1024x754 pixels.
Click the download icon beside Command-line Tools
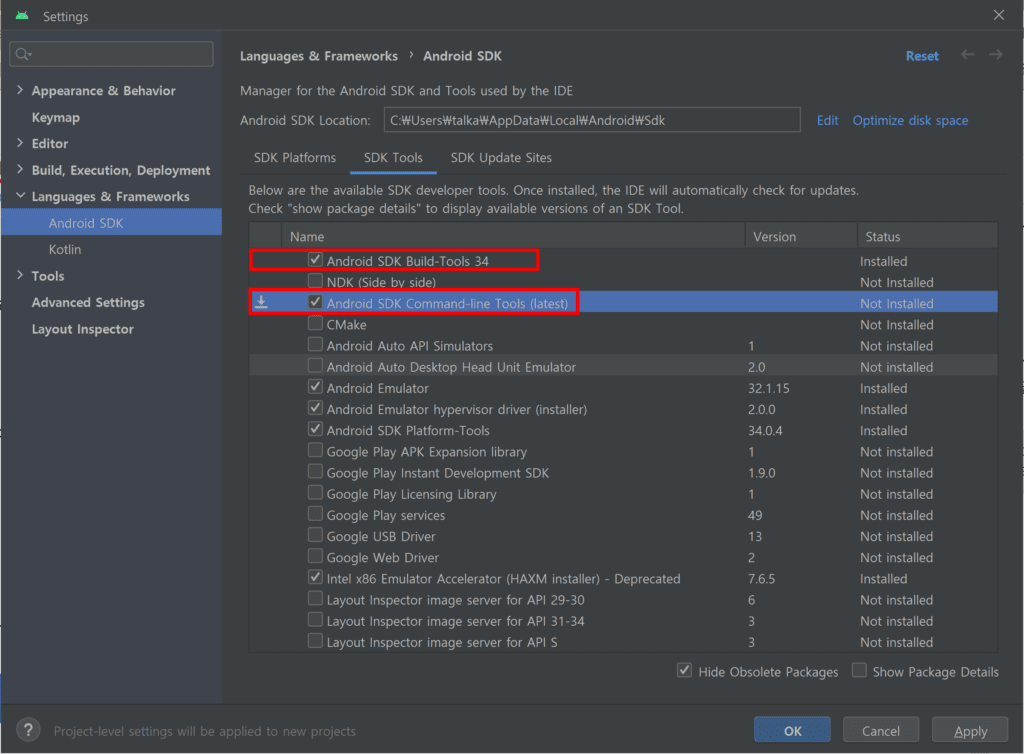coord(261,302)
